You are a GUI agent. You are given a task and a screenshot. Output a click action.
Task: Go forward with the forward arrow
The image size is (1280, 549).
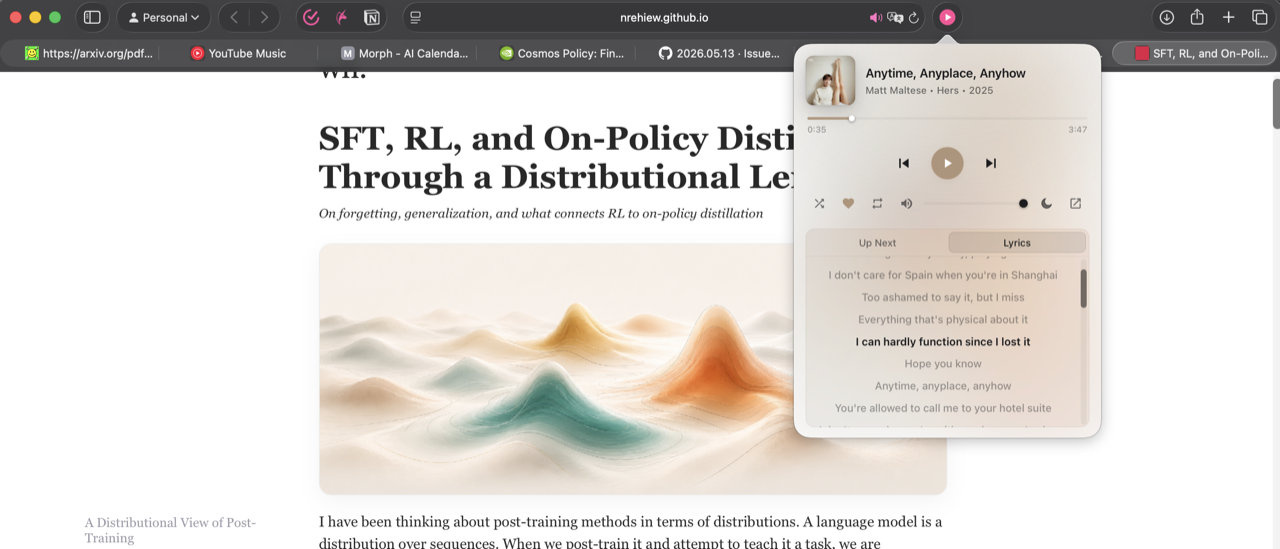[x=264, y=17]
